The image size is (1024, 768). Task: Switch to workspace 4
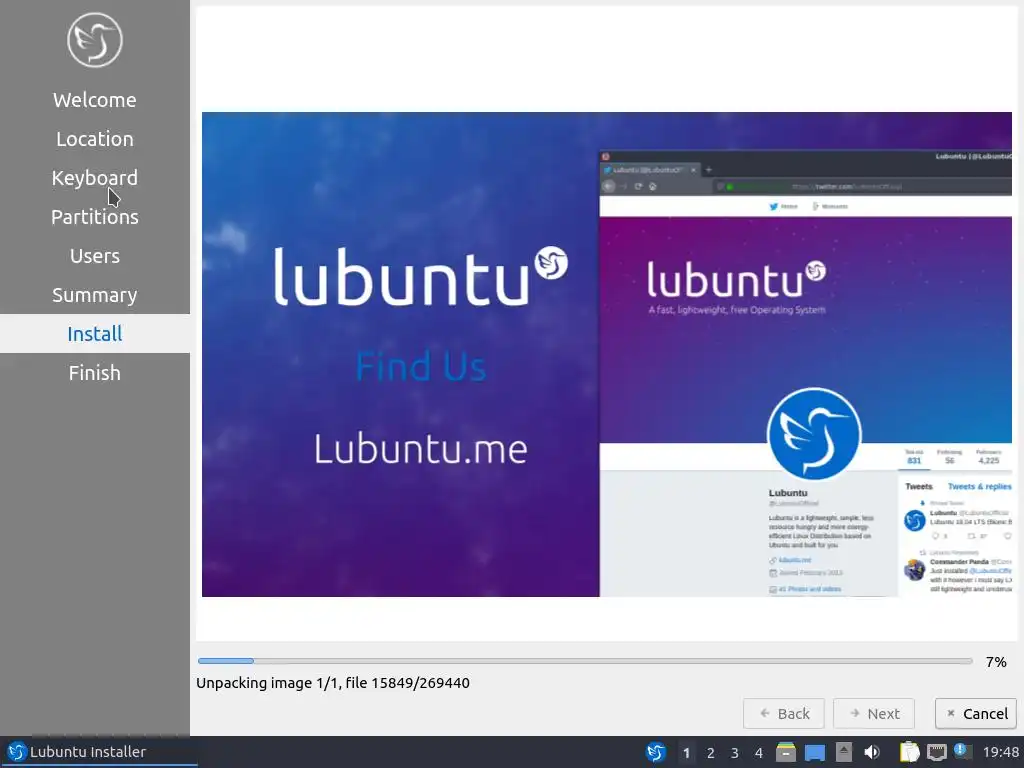759,753
